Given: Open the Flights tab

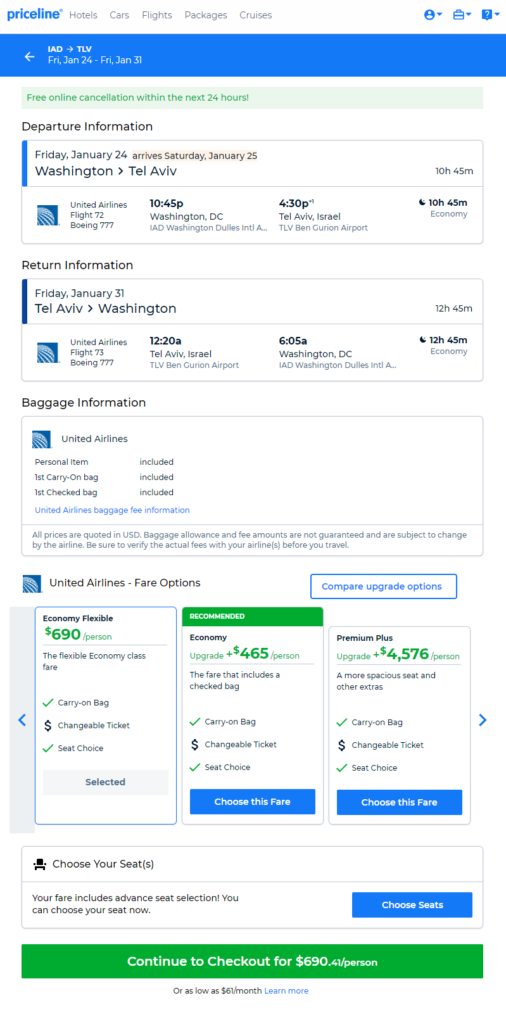Looking at the screenshot, I should click(157, 15).
